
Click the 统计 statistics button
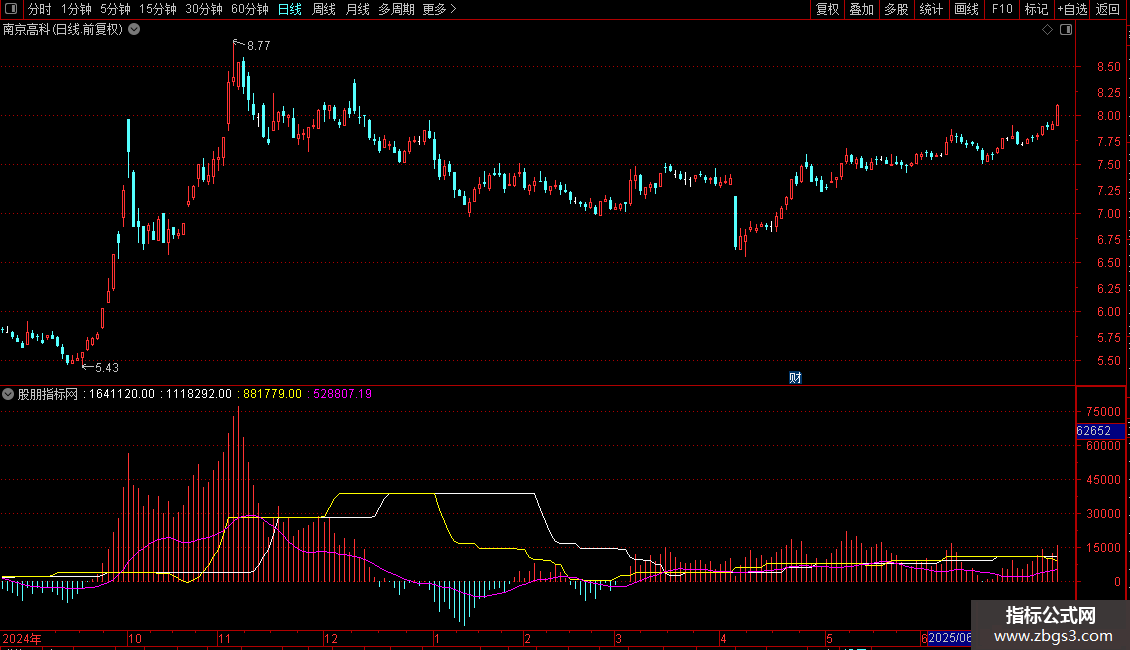[x=931, y=9]
